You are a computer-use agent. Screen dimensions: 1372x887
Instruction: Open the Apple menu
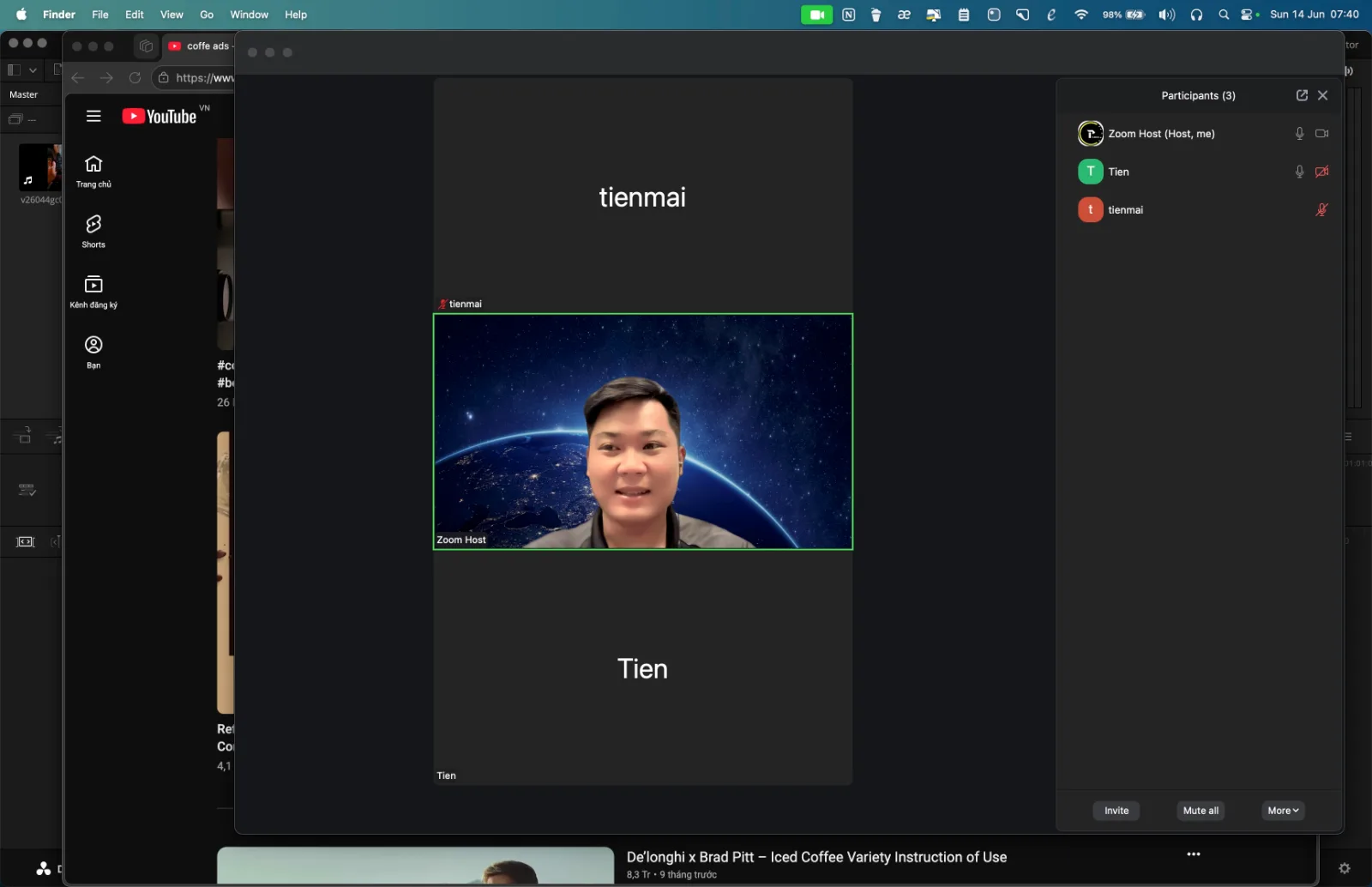coord(21,15)
